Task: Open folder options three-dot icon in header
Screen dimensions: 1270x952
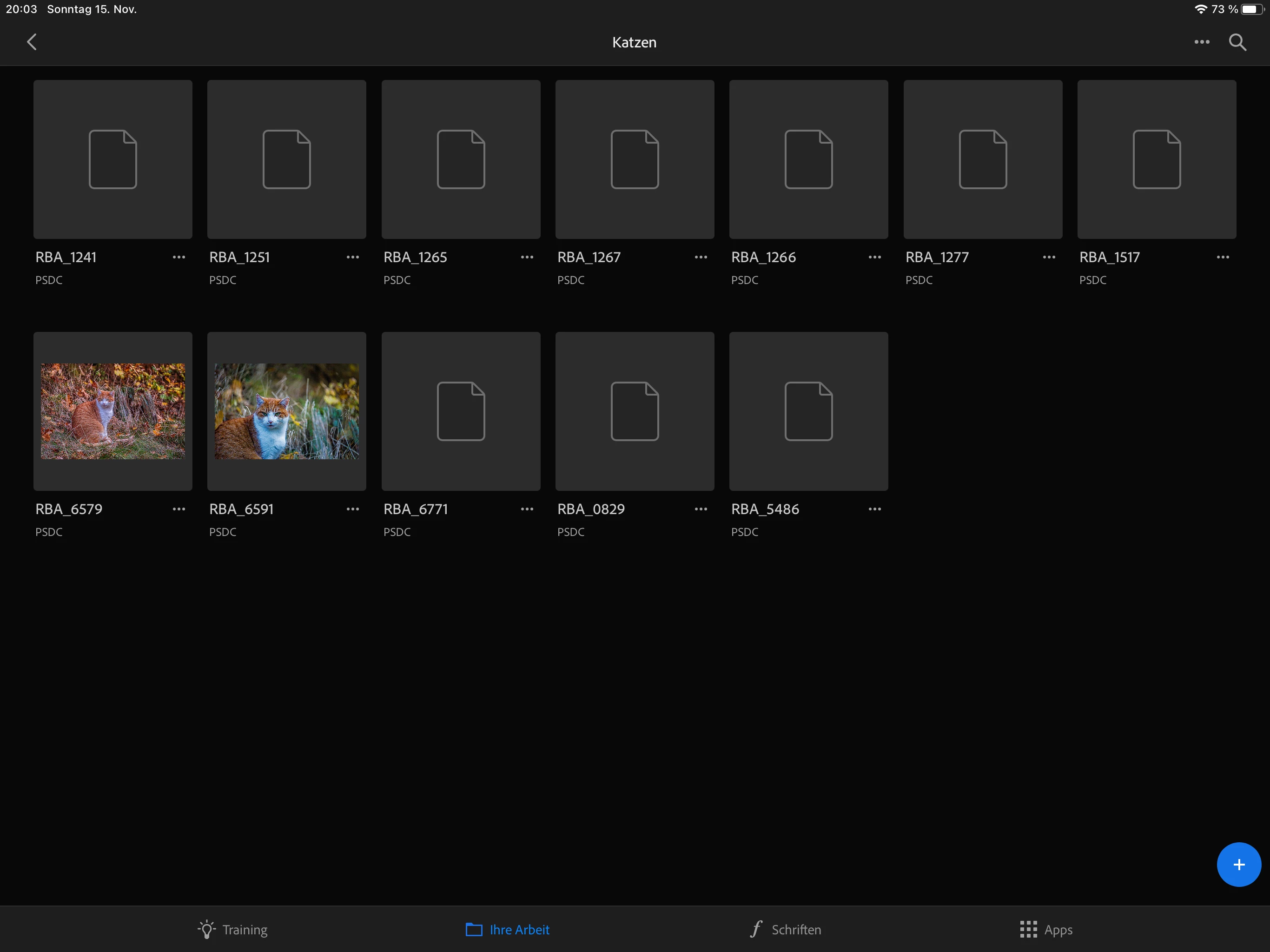Action: (x=1201, y=42)
